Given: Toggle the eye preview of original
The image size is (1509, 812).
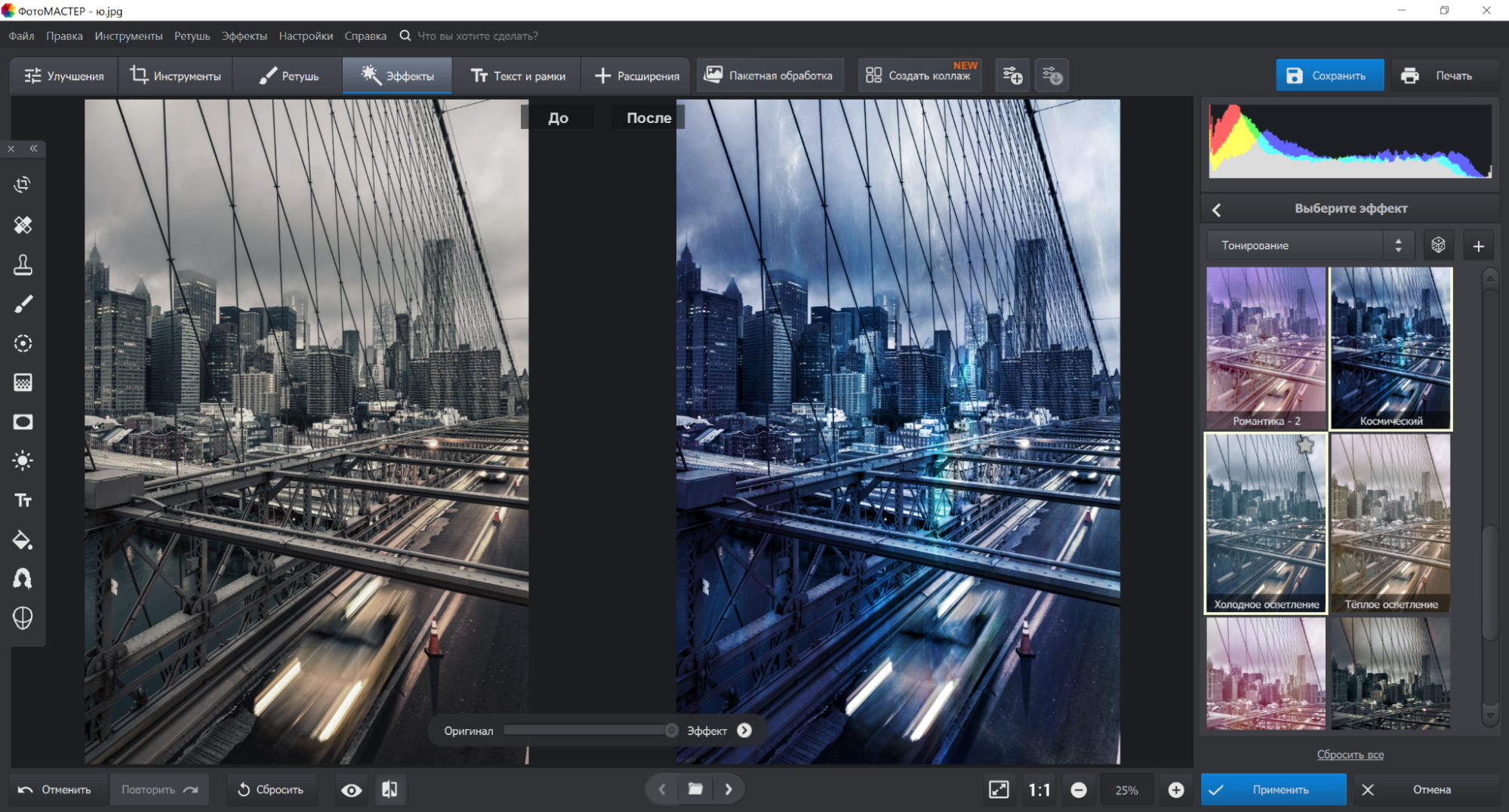Looking at the screenshot, I should coord(351,790).
